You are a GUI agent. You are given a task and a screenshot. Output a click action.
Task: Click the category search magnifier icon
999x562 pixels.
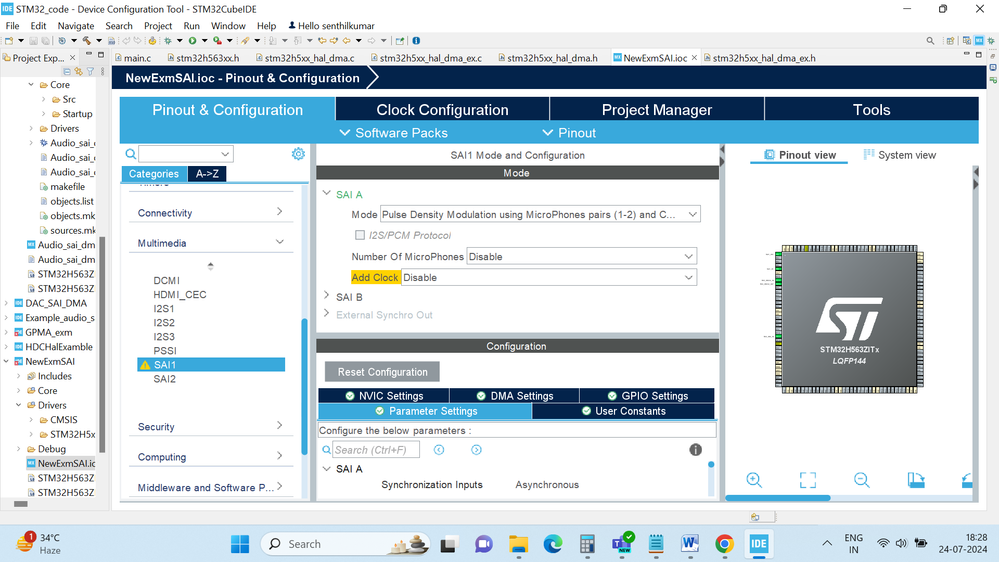point(131,154)
